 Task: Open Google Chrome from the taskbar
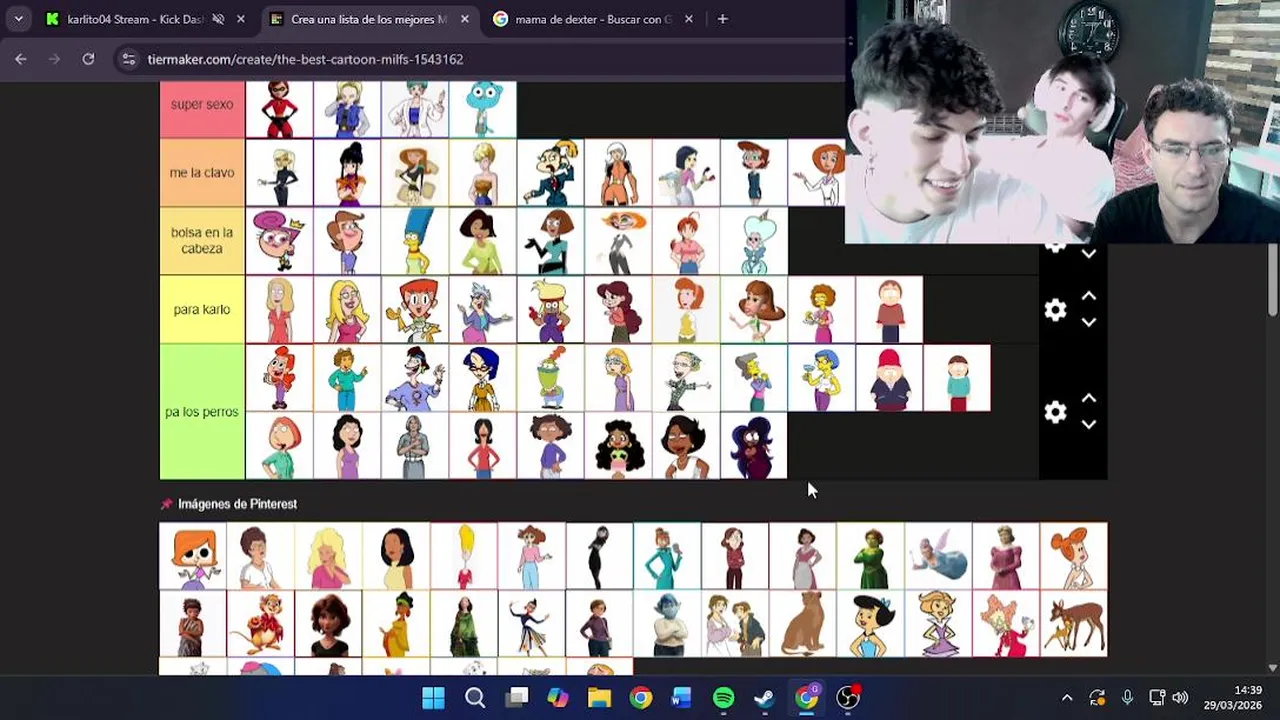click(641, 698)
